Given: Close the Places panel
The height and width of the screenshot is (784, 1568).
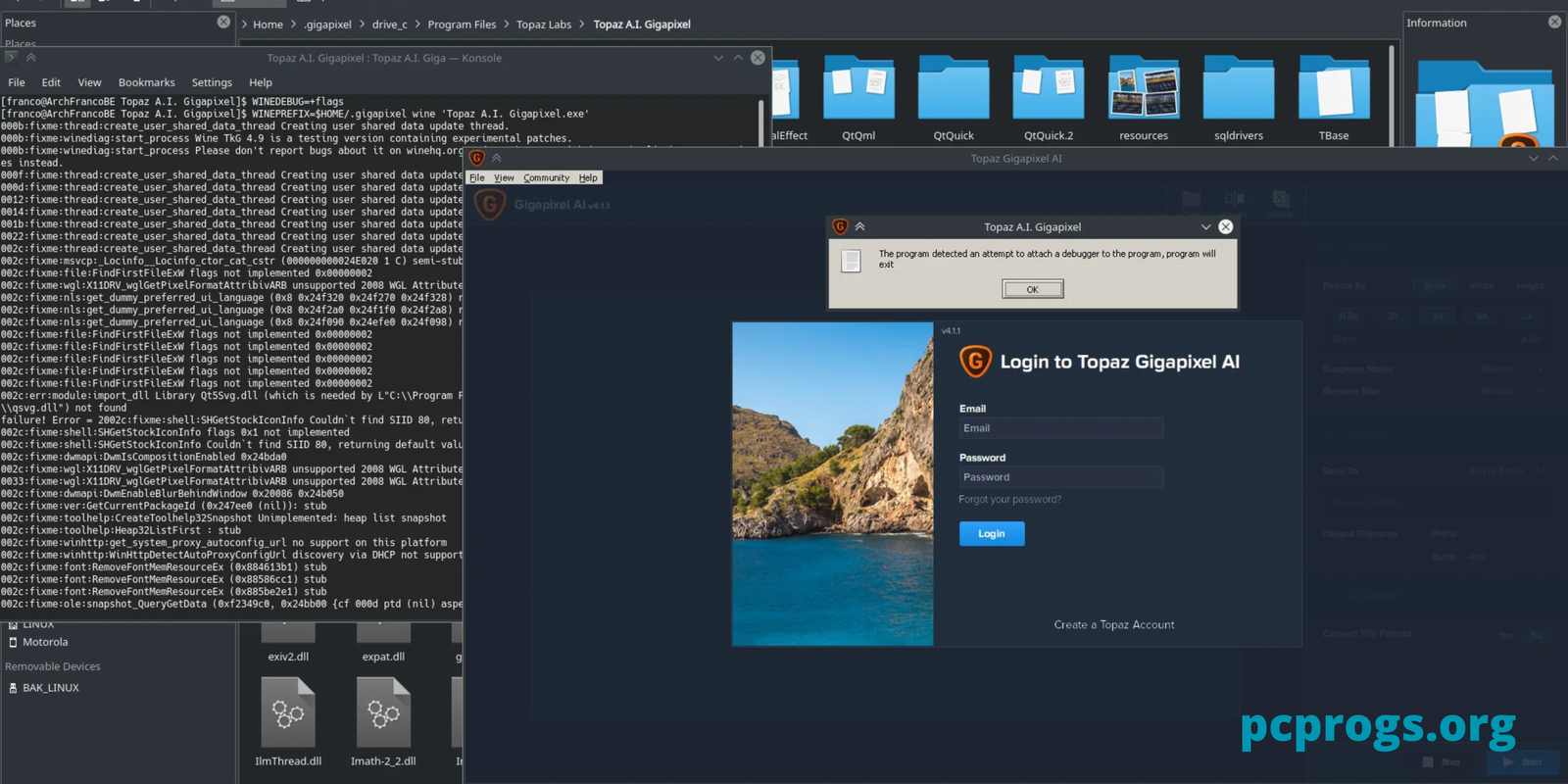Looking at the screenshot, I should pos(223,22).
